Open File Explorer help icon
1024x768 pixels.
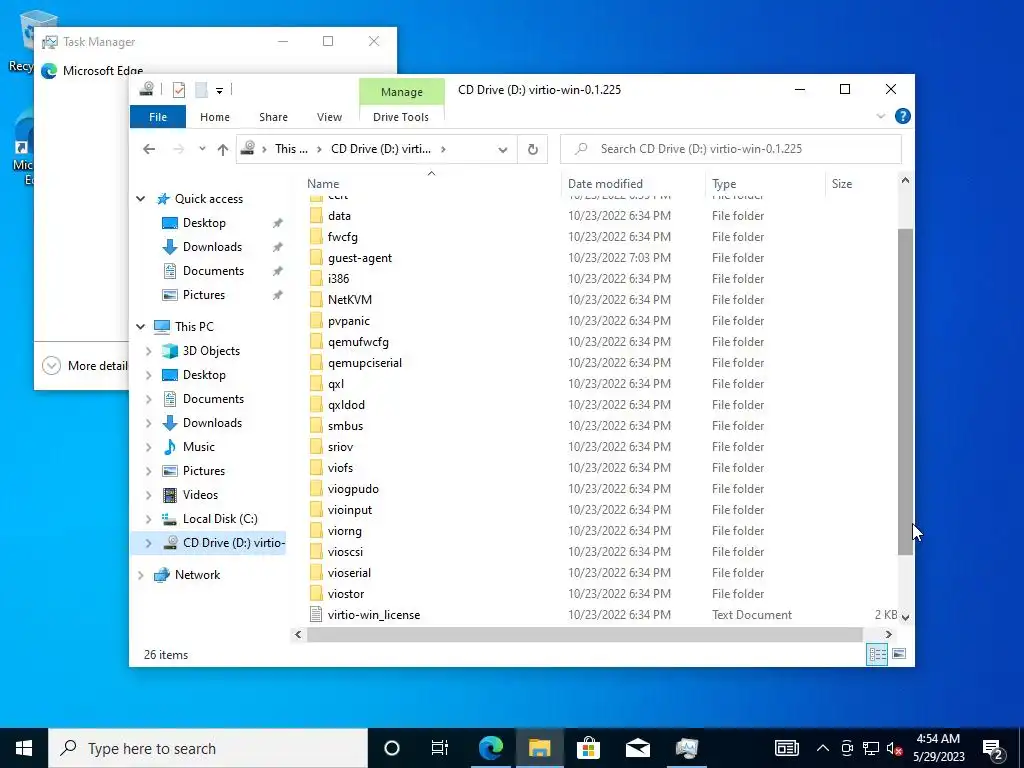(903, 116)
